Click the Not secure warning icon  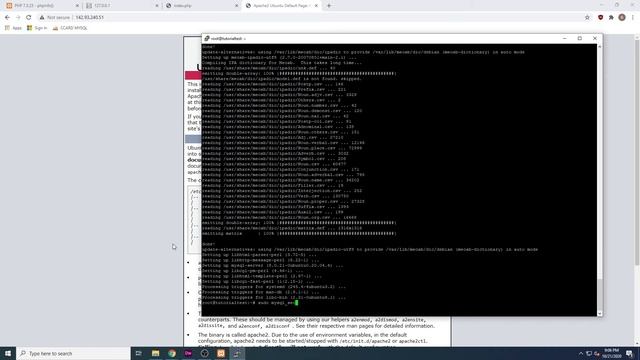[x=42, y=18]
